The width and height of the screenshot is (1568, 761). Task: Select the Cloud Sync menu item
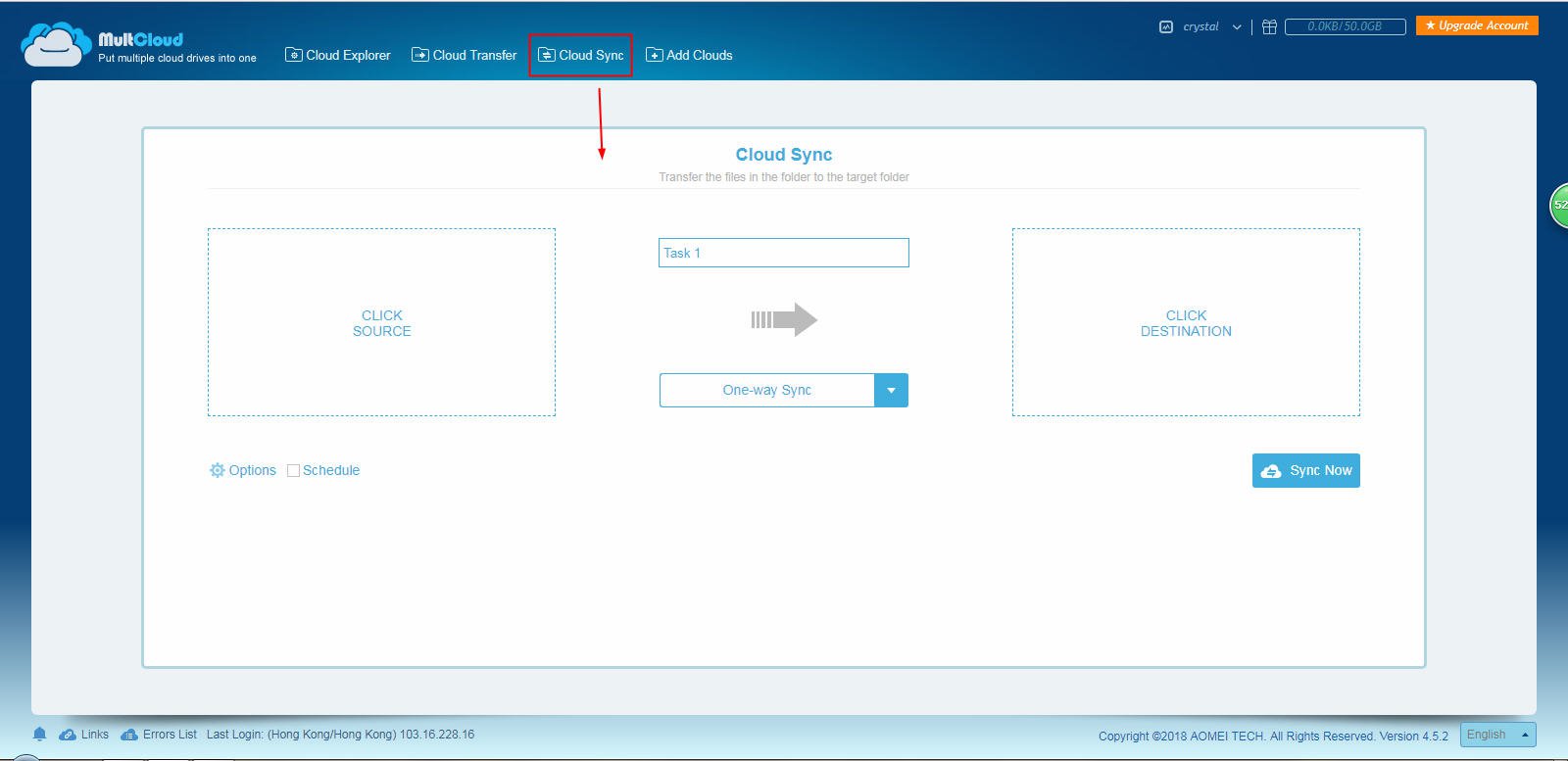click(581, 55)
